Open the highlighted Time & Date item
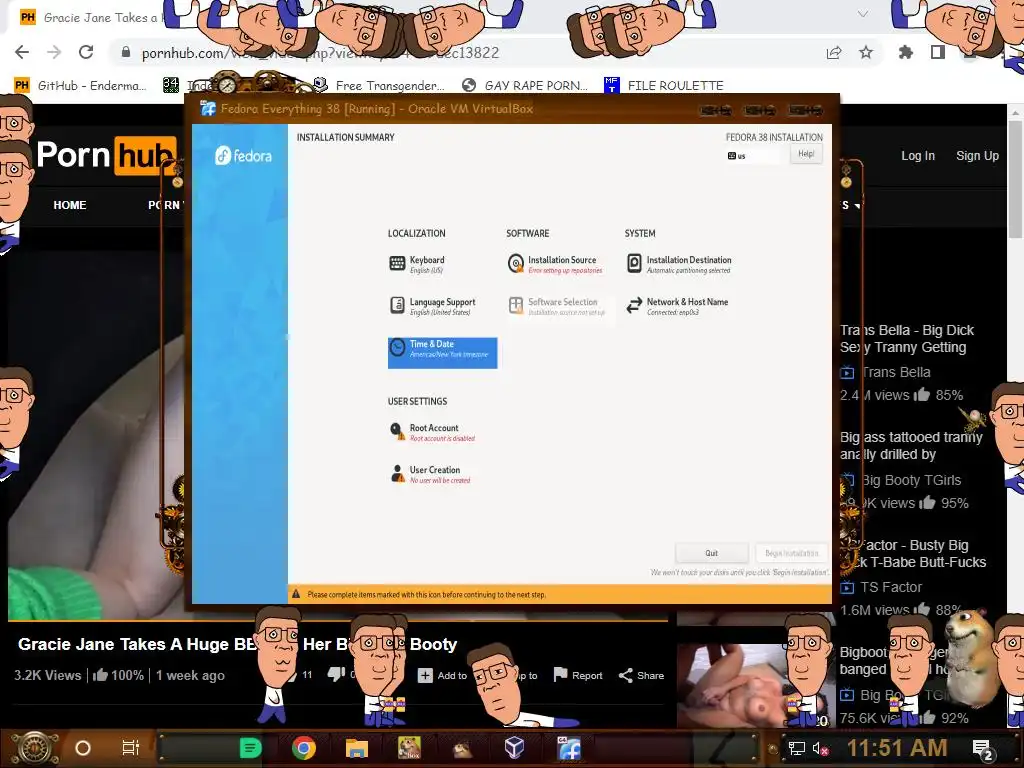 pos(442,353)
